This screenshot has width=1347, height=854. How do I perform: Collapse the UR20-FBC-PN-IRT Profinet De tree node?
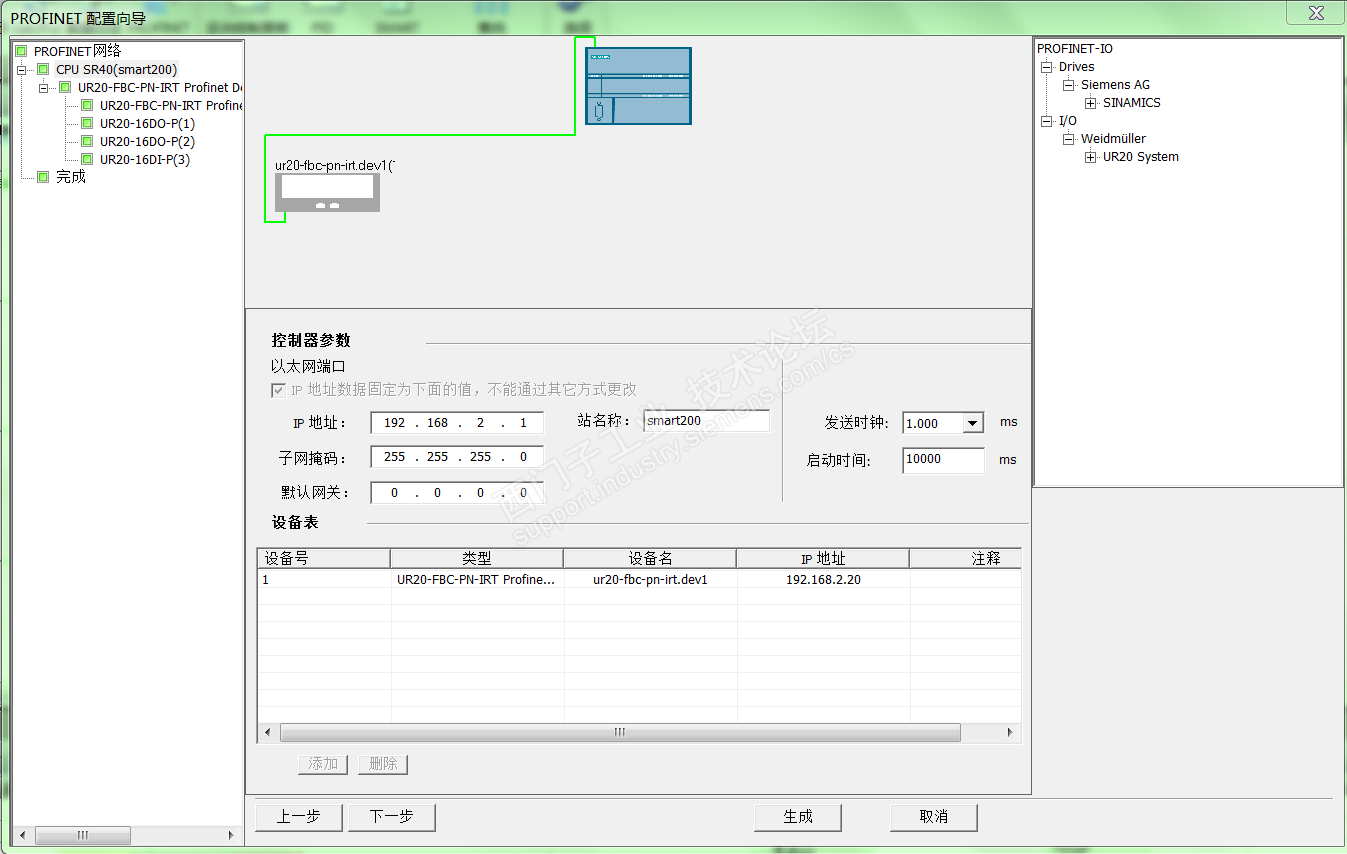click(43, 87)
